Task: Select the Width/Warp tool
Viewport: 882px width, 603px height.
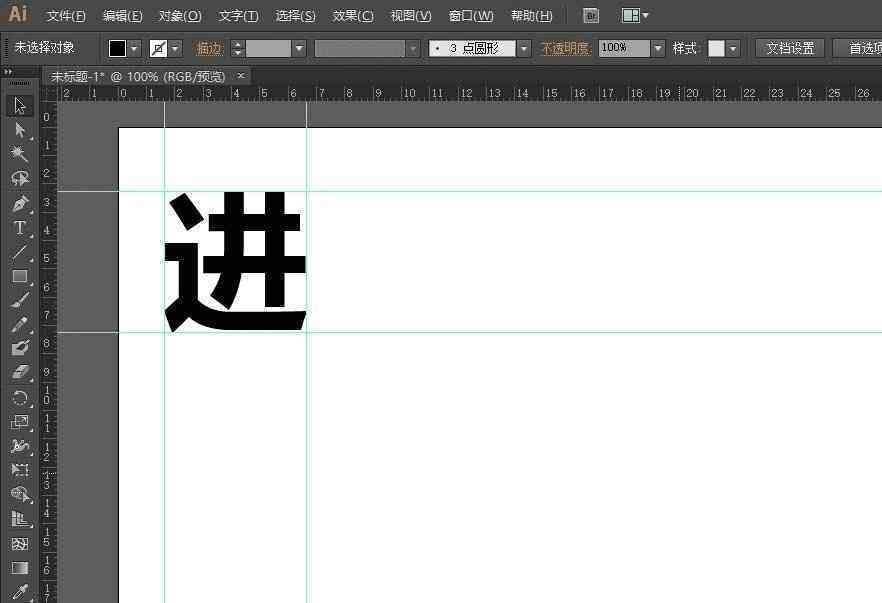Action: click(20, 447)
